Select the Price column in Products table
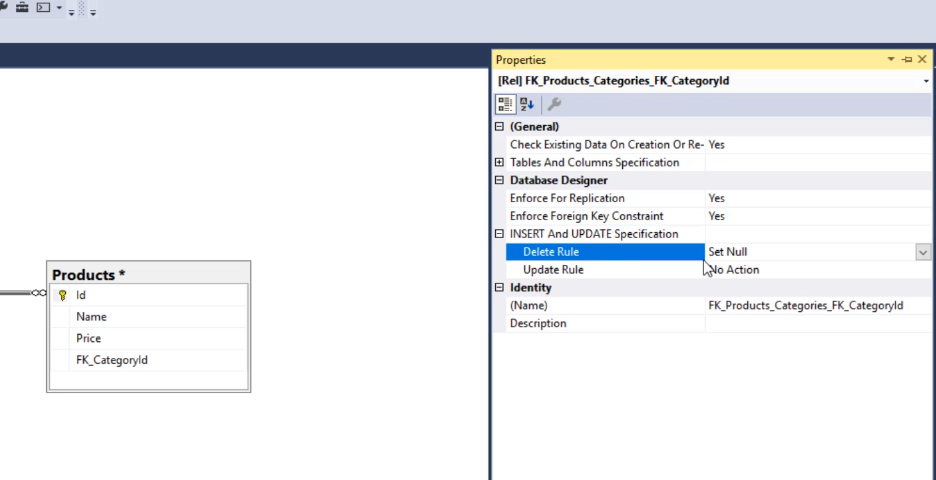The image size is (936, 480). tap(149, 338)
